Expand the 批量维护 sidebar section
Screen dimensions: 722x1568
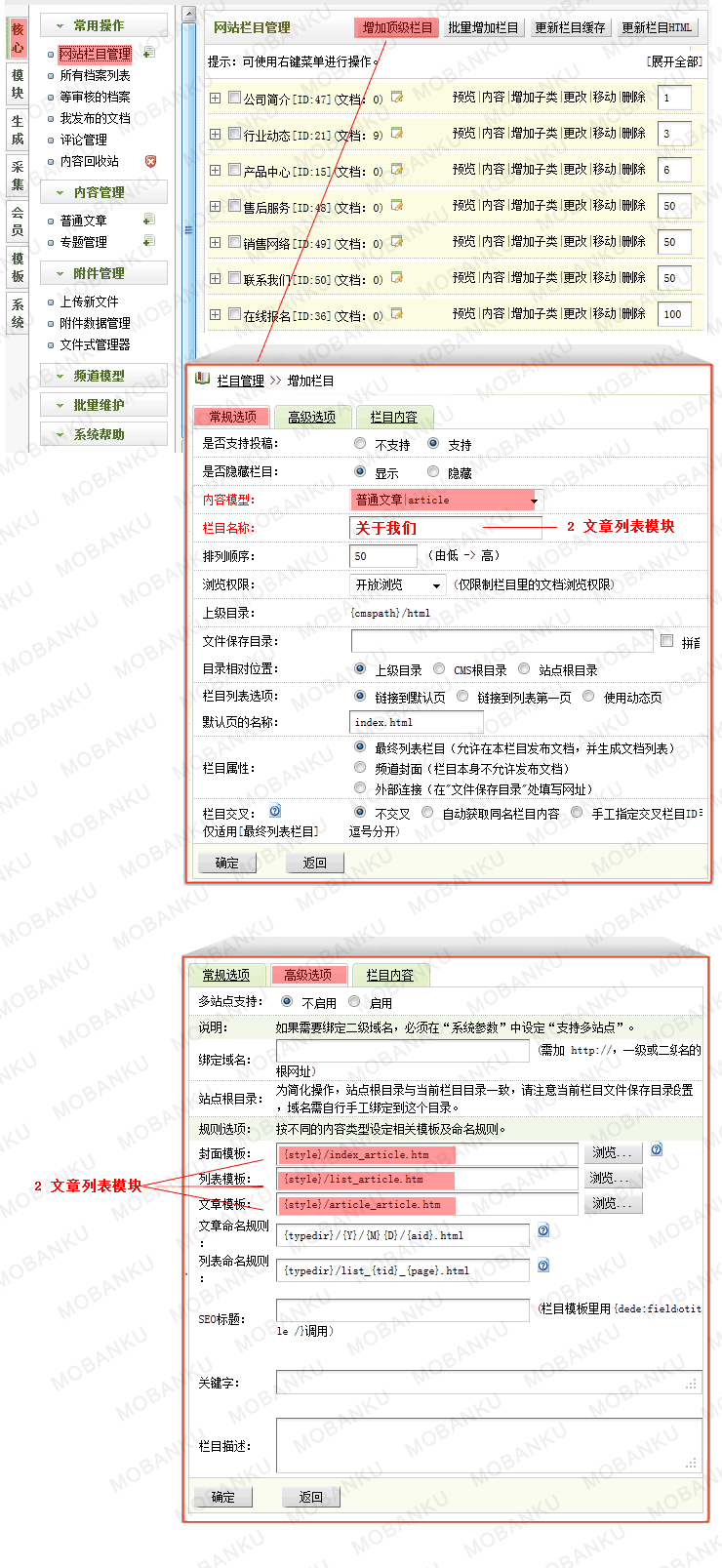[103, 405]
